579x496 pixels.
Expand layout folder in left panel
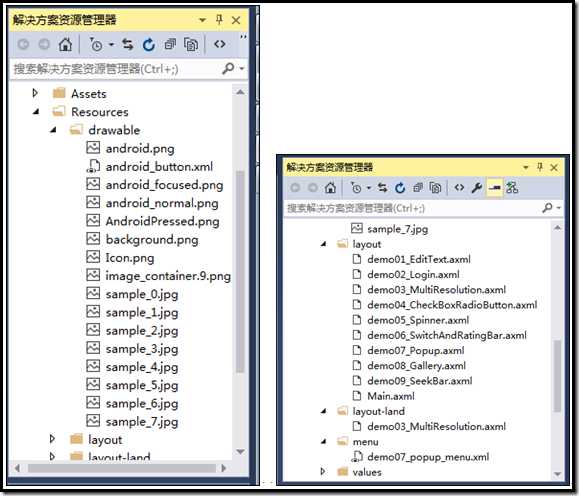point(52,439)
